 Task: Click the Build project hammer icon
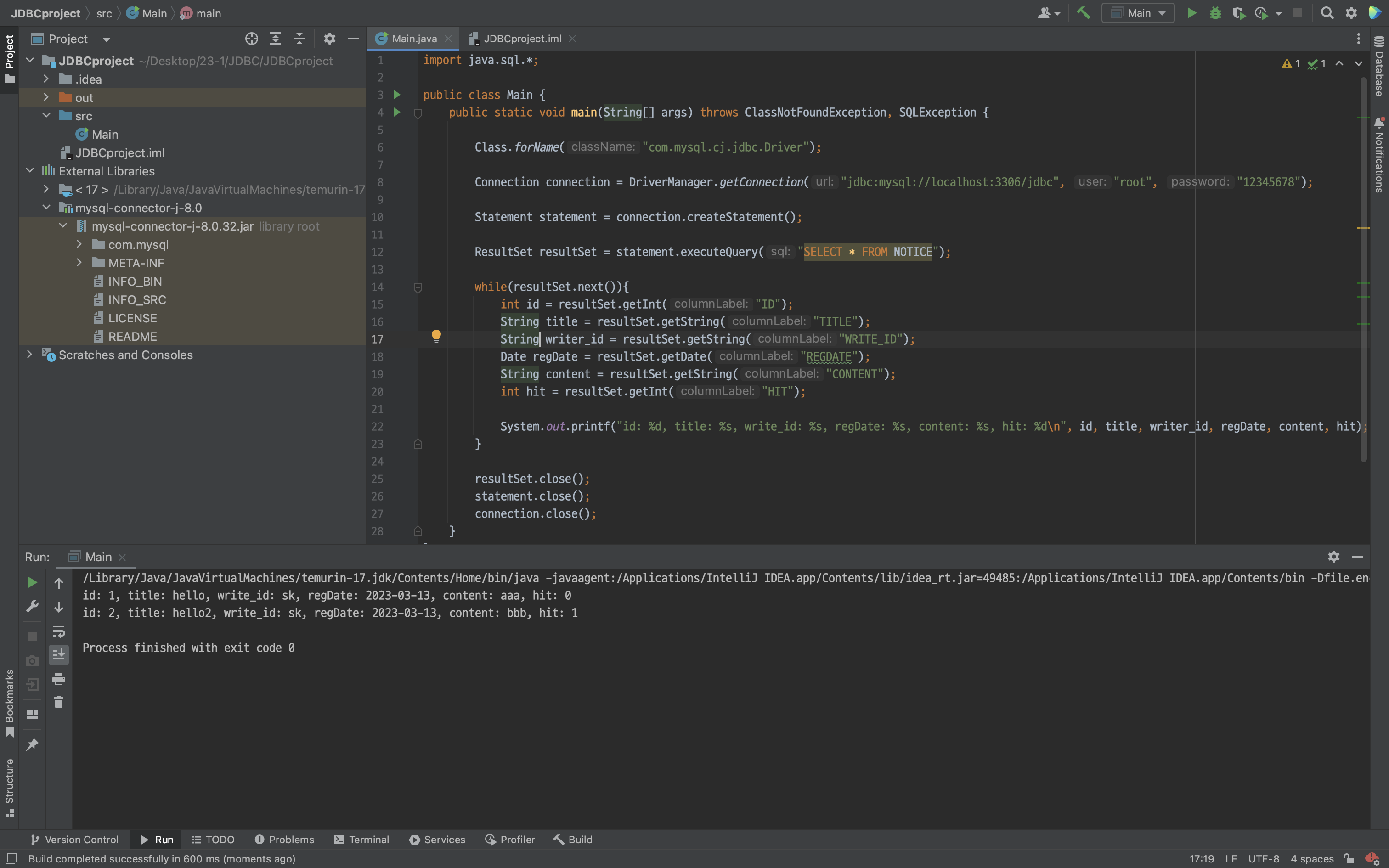(1083, 13)
